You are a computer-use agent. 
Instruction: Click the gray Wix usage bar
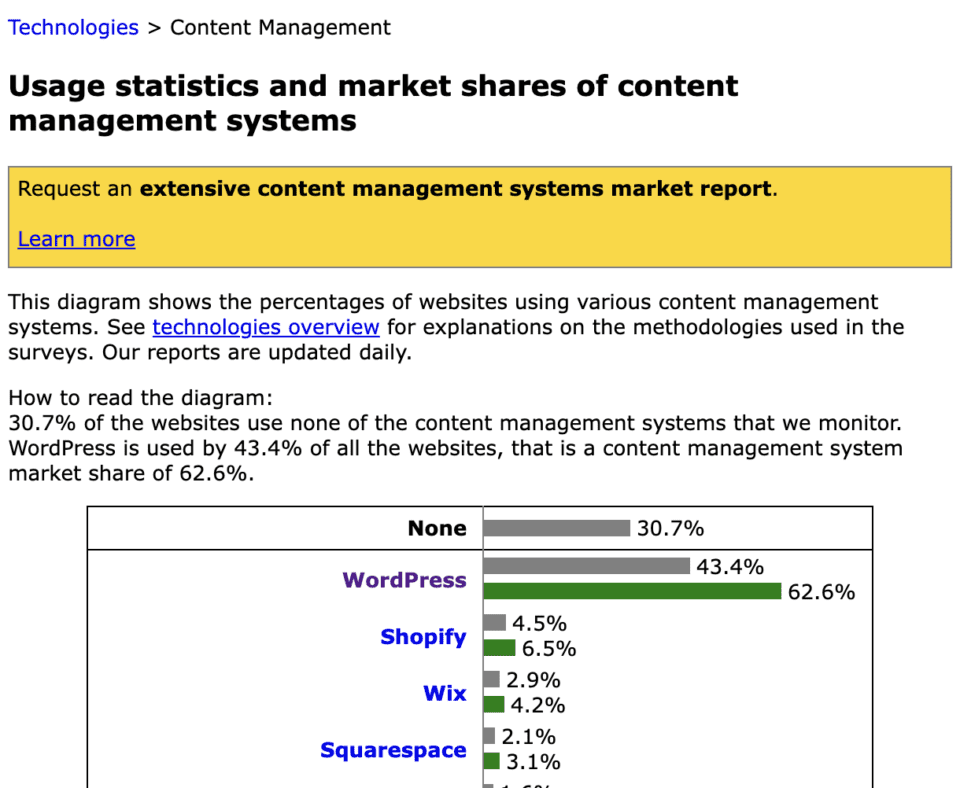(x=492, y=679)
